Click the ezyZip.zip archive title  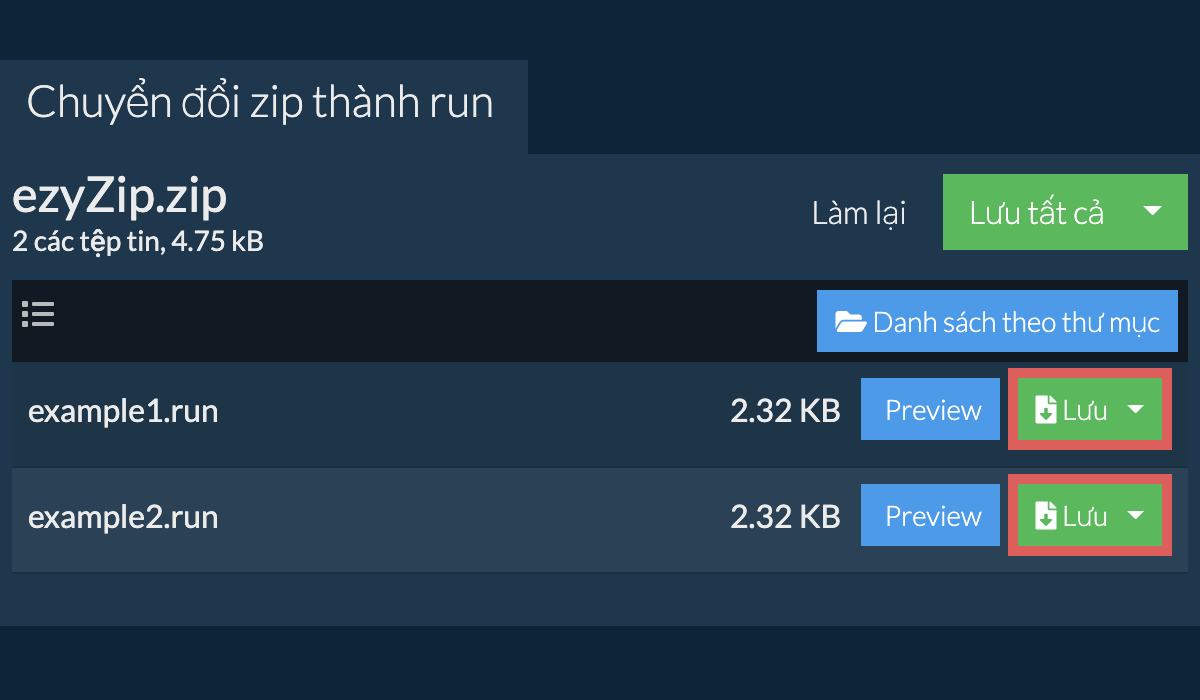point(120,197)
